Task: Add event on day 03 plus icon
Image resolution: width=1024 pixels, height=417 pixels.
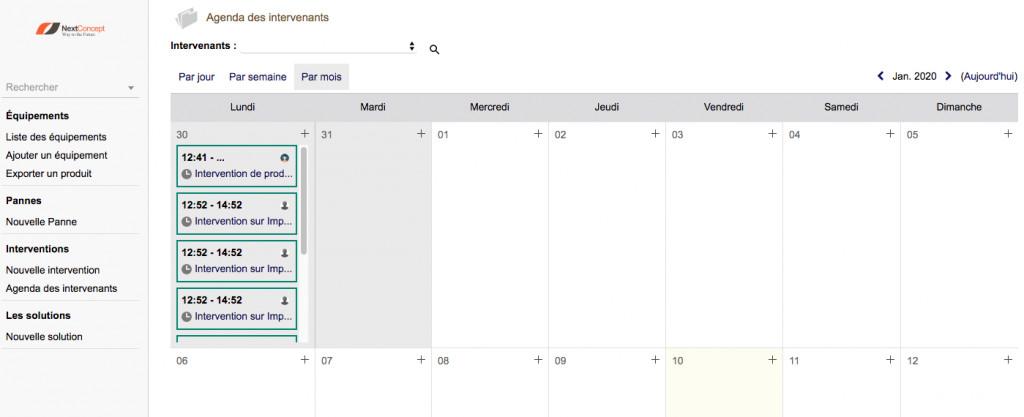Action: 772,134
